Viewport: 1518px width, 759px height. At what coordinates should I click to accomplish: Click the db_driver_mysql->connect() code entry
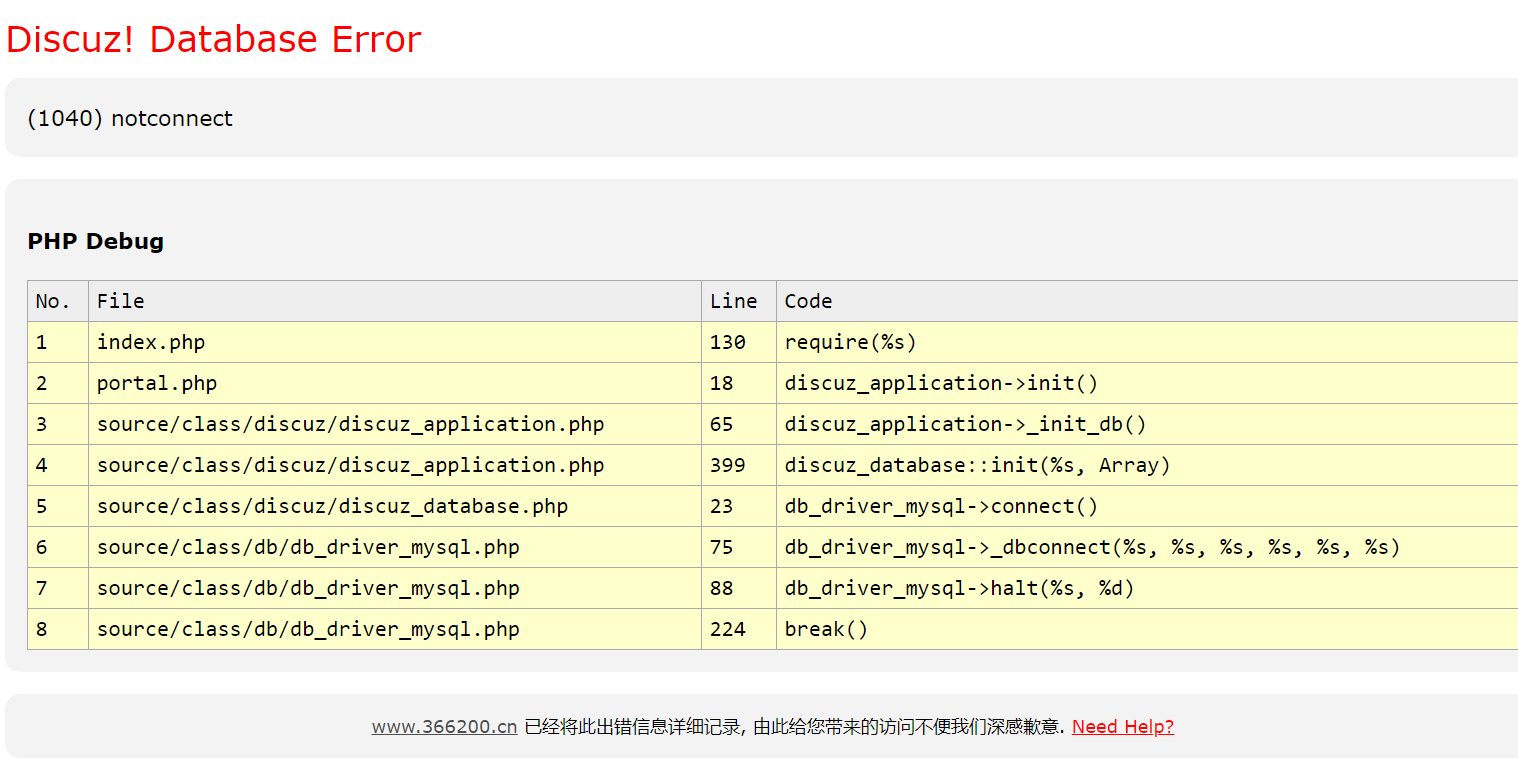[x=941, y=506]
